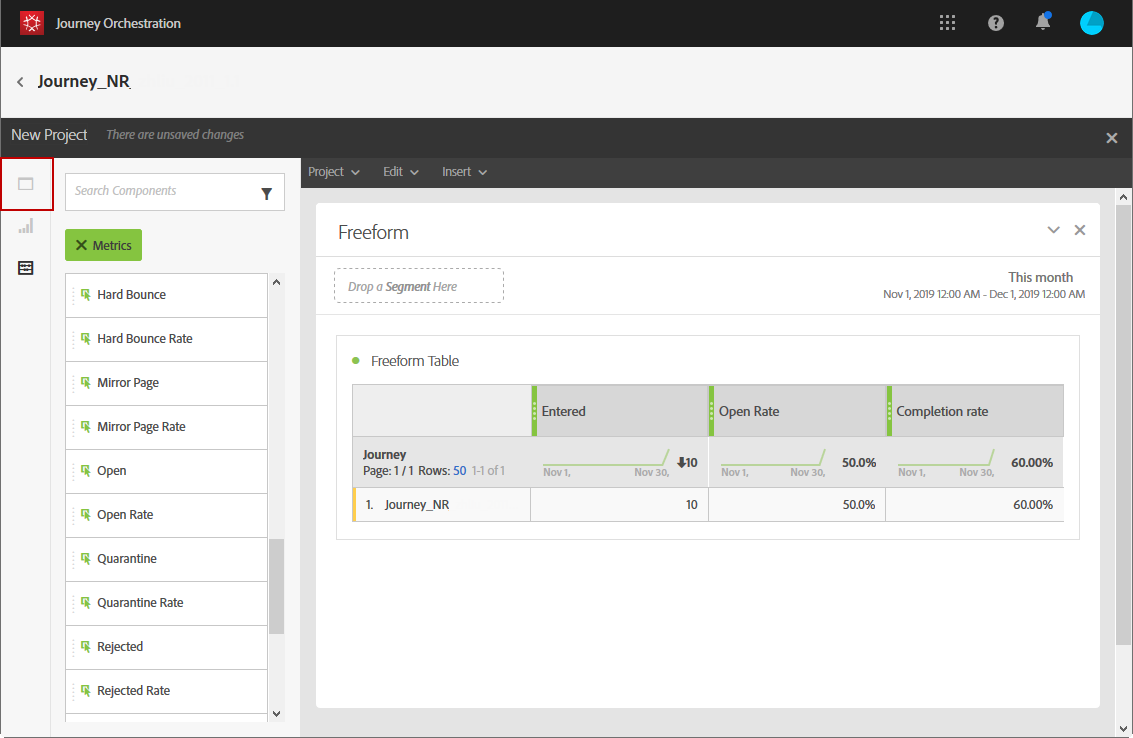1133x738 pixels.
Task: Open the notifications bell
Action: (x=1043, y=22)
